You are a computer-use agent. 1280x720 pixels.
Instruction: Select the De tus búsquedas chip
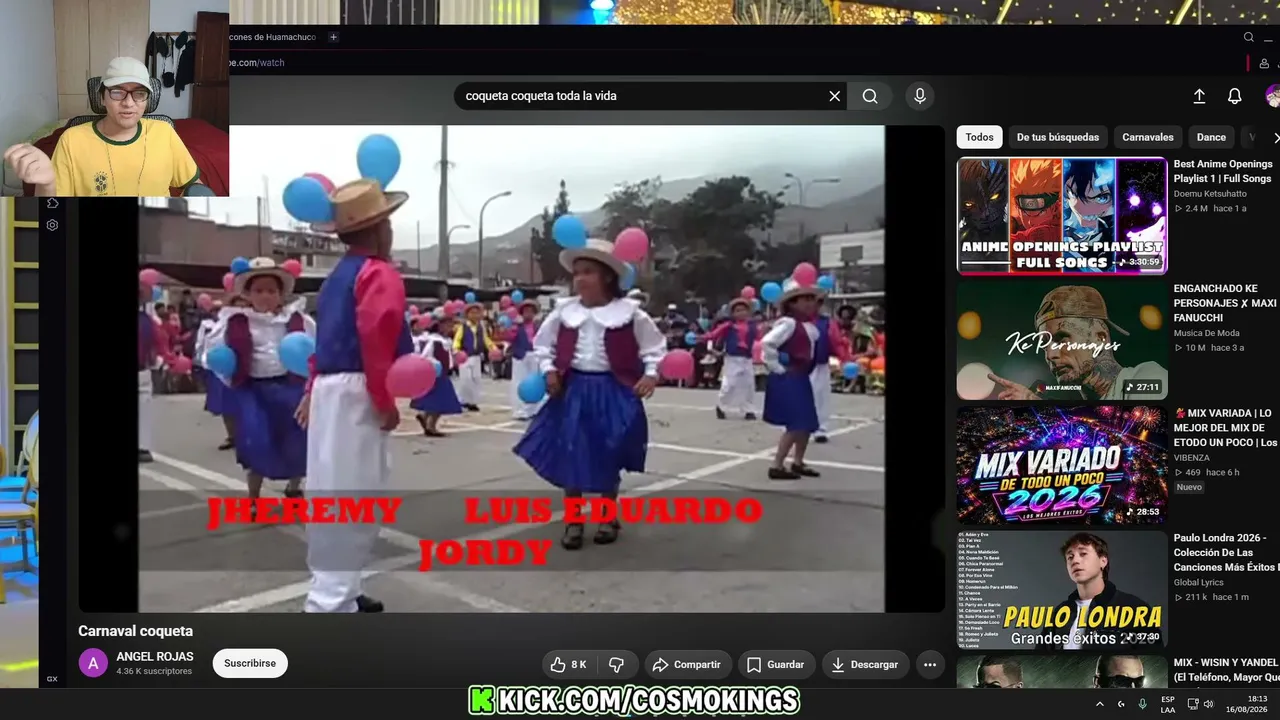1057,137
